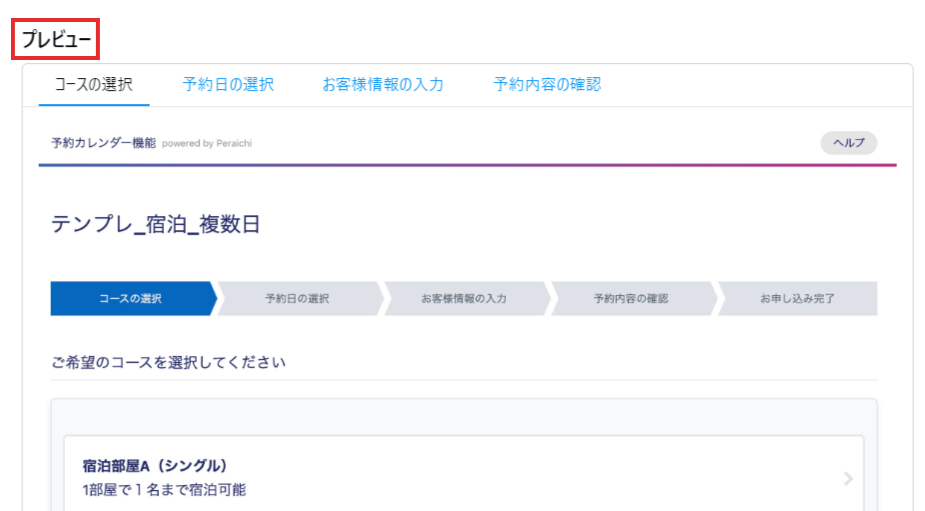Select the お客様情報の入力 tab
This screenshot has height=511, width=925.
point(383,85)
